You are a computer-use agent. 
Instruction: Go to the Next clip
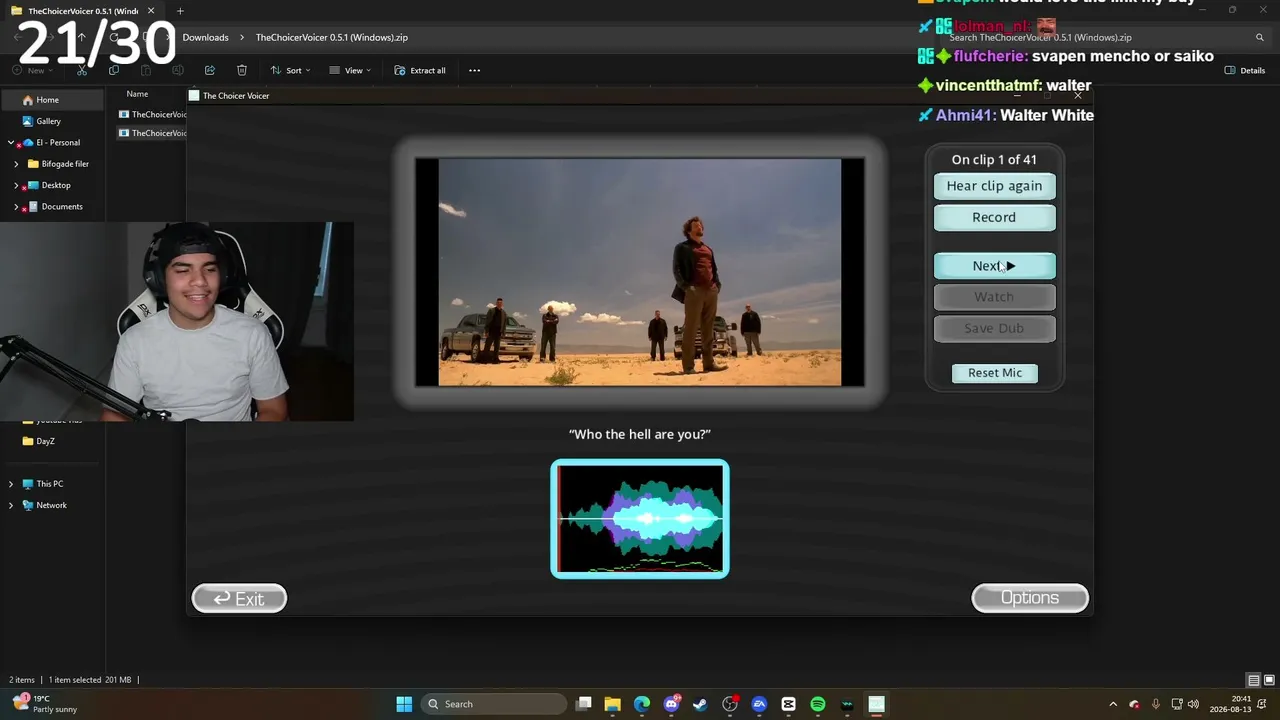[x=994, y=266]
